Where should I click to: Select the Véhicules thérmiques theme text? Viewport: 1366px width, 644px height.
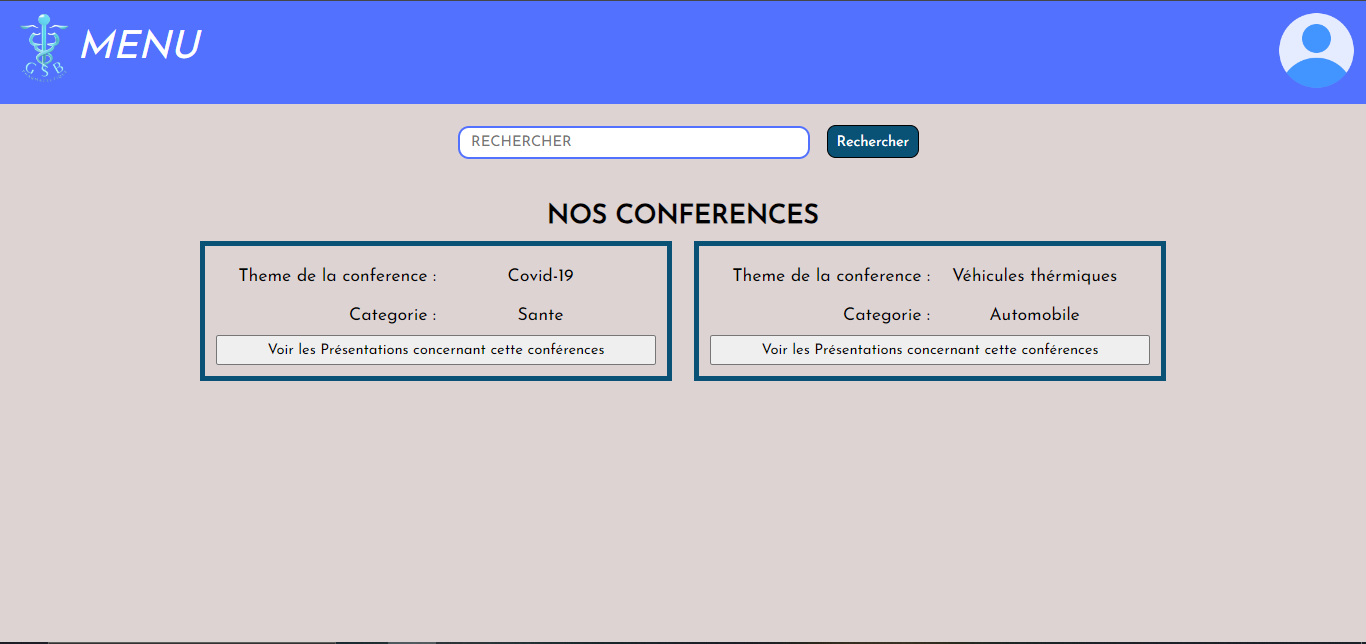coord(1034,276)
